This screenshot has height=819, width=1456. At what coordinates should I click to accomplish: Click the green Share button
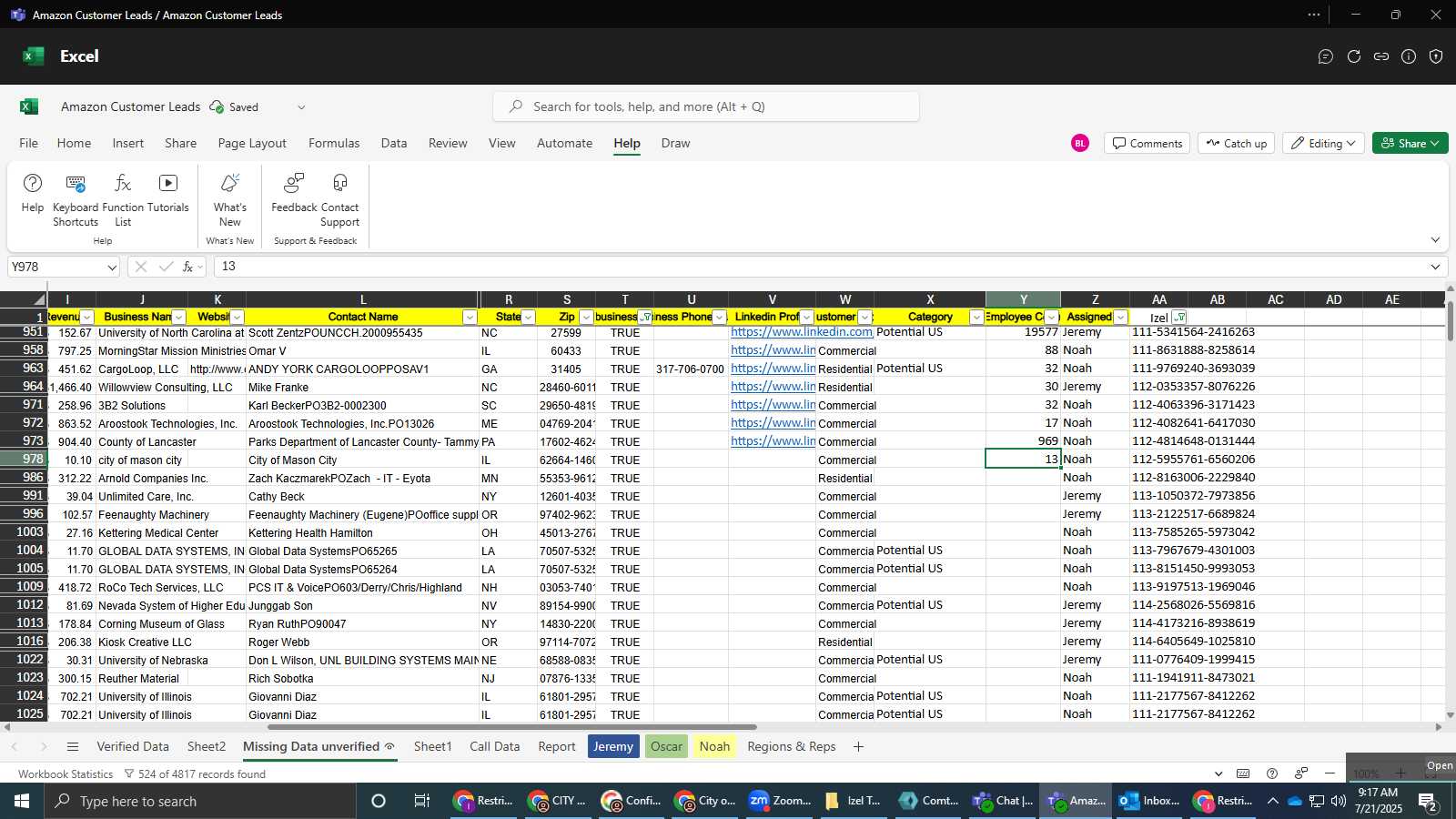1410,143
